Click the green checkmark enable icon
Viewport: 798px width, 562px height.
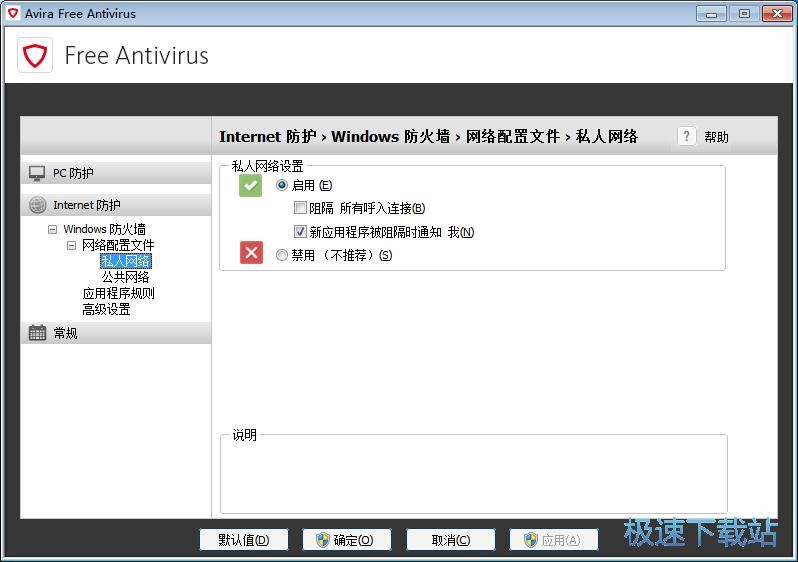click(x=250, y=185)
